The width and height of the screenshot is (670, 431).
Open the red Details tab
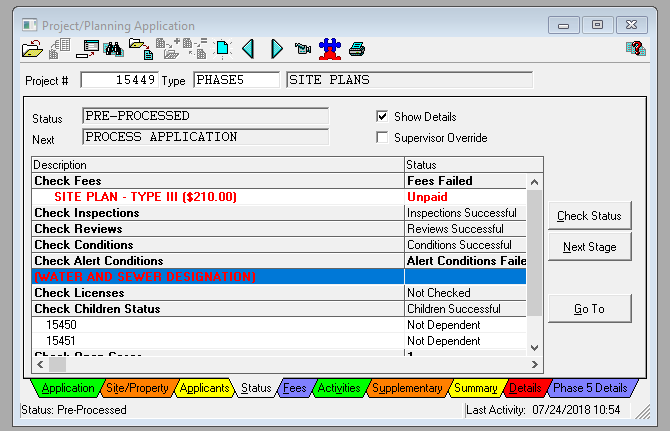pyautogui.click(x=525, y=388)
